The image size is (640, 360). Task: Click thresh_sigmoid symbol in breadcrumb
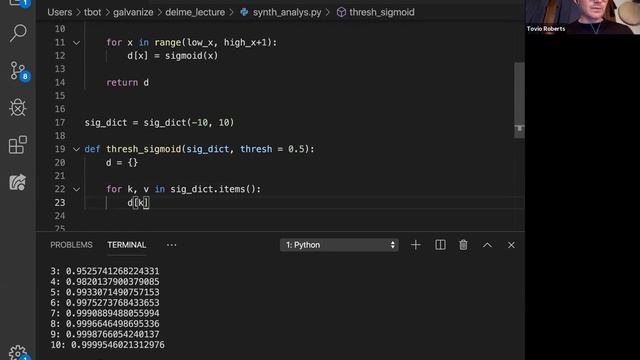coord(382,12)
